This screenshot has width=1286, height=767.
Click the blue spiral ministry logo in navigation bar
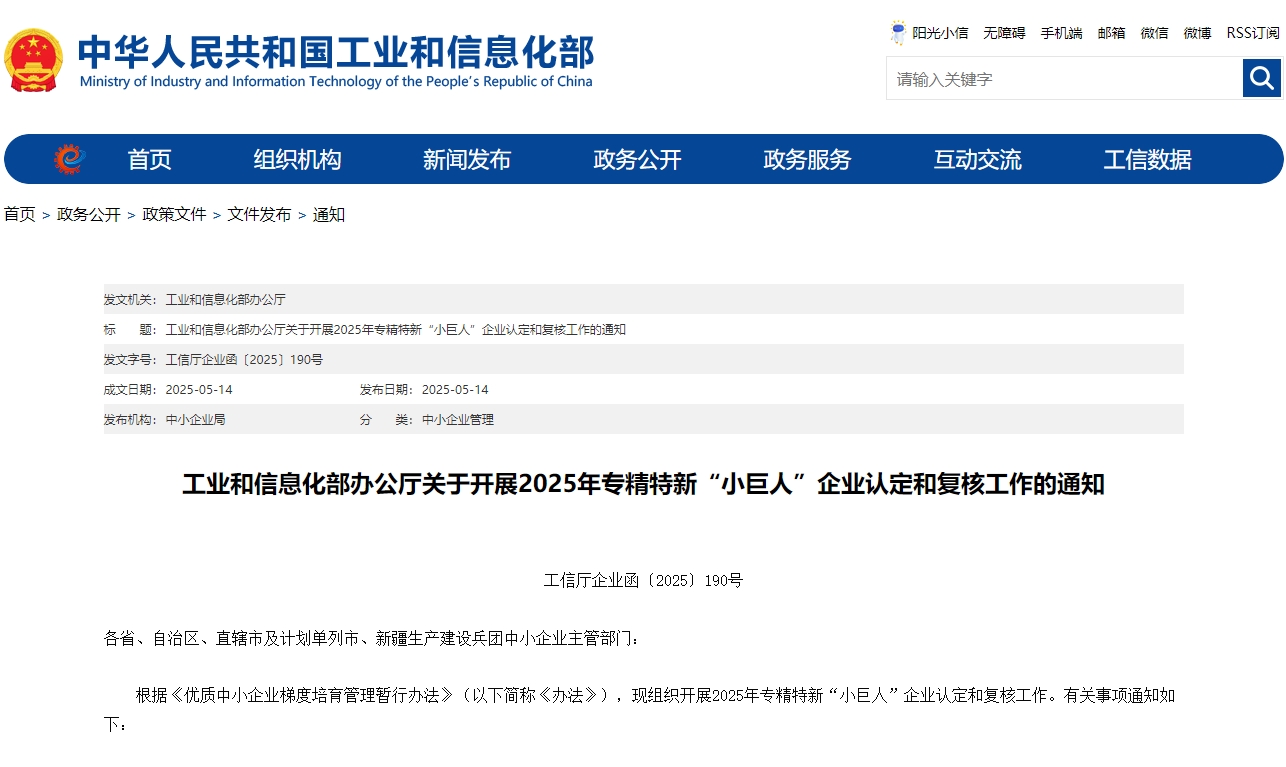(x=68, y=158)
